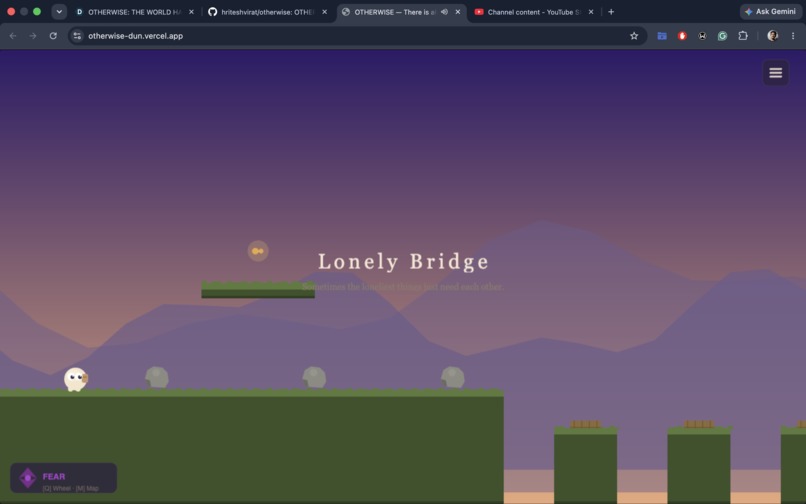
Task: Switch to the Channel content YouTube tab
Action: pos(535,12)
